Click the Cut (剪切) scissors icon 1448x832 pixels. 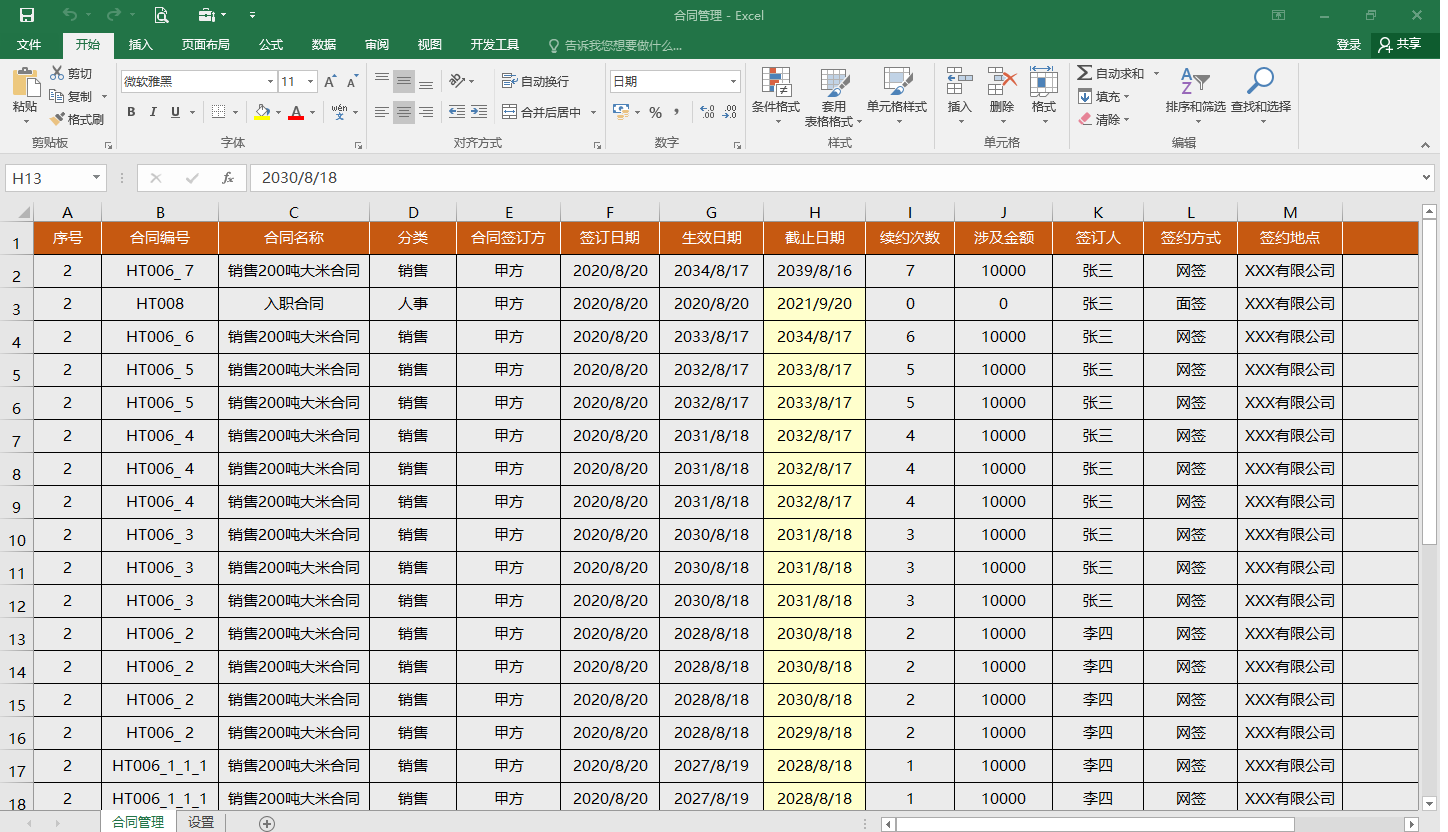[58, 73]
